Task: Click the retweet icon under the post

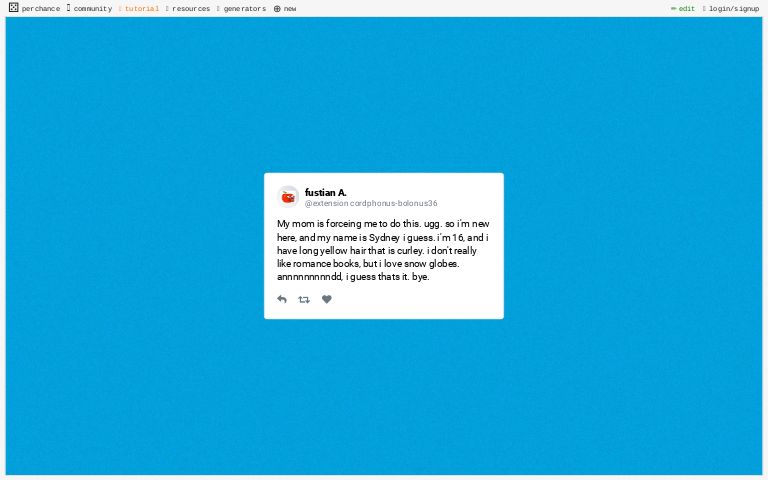Action: [x=304, y=300]
